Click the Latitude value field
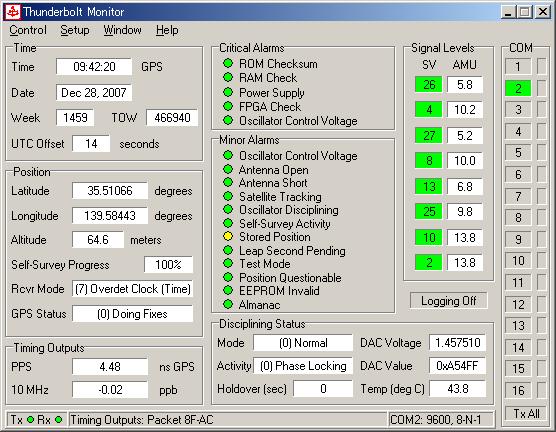 point(110,191)
